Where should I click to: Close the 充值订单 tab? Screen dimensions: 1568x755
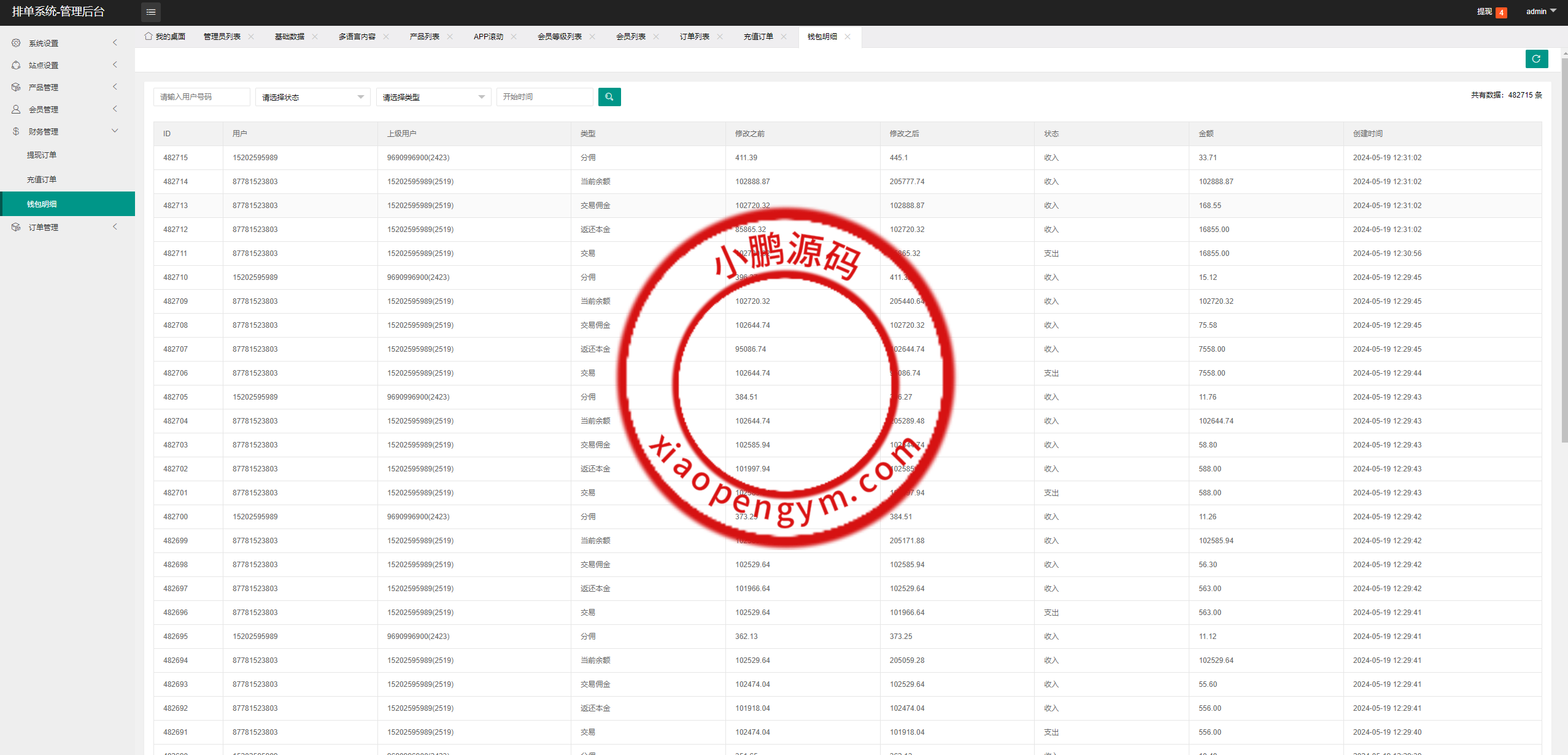pos(784,37)
